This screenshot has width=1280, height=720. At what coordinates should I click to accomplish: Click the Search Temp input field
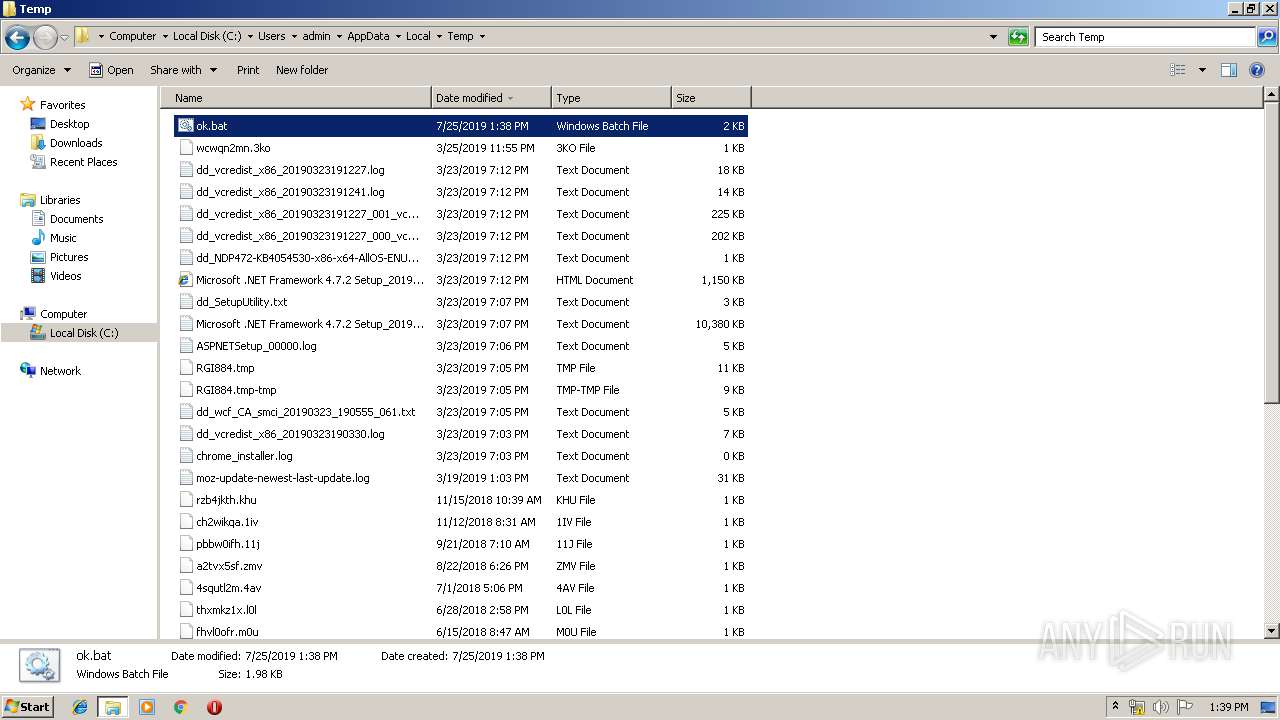click(x=1146, y=37)
